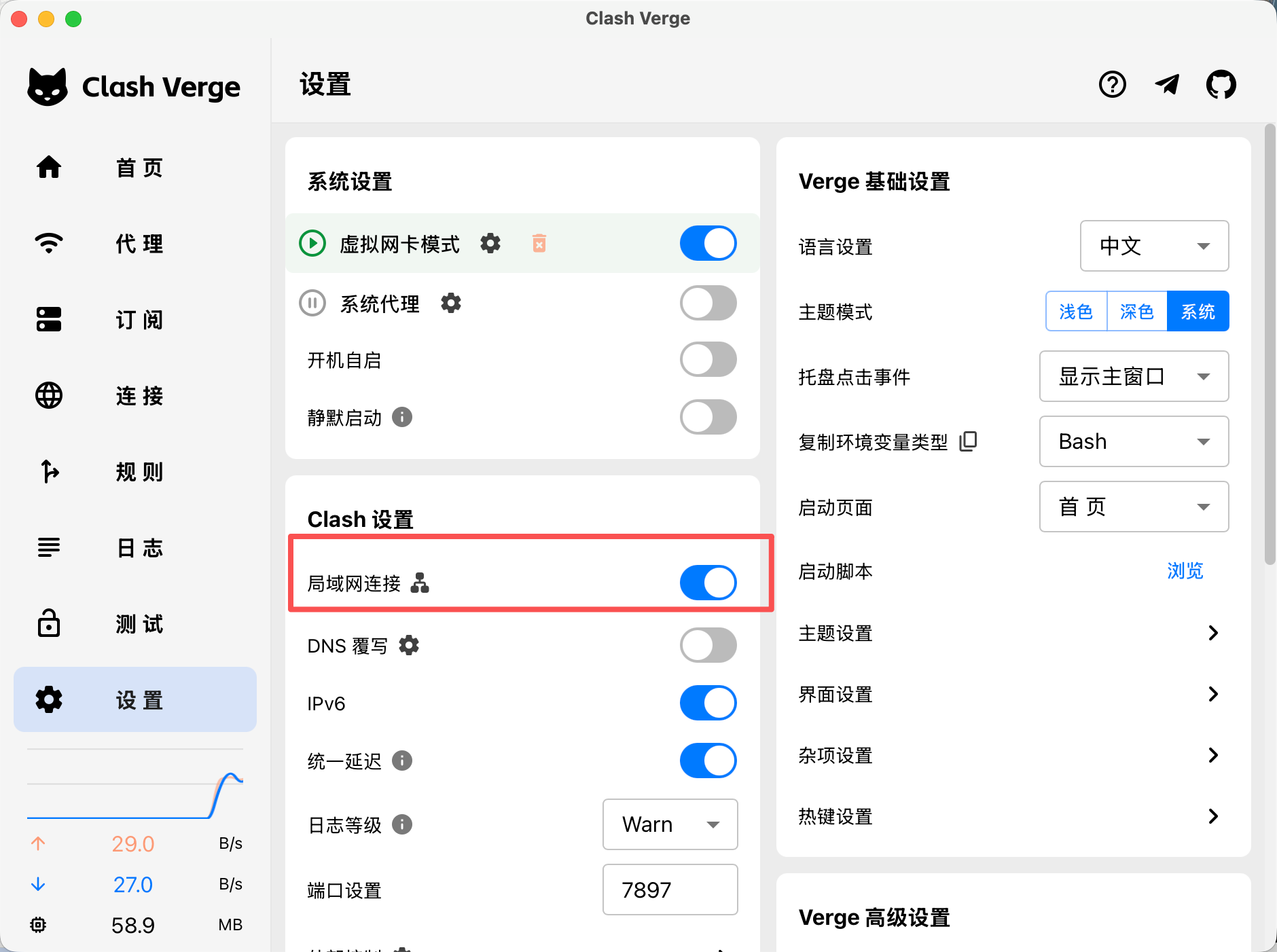Viewport: 1277px width, 952px height.
Task: Open the virtual NIC (虚拟网卡模式) gear settings
Action: coord(490,243)
